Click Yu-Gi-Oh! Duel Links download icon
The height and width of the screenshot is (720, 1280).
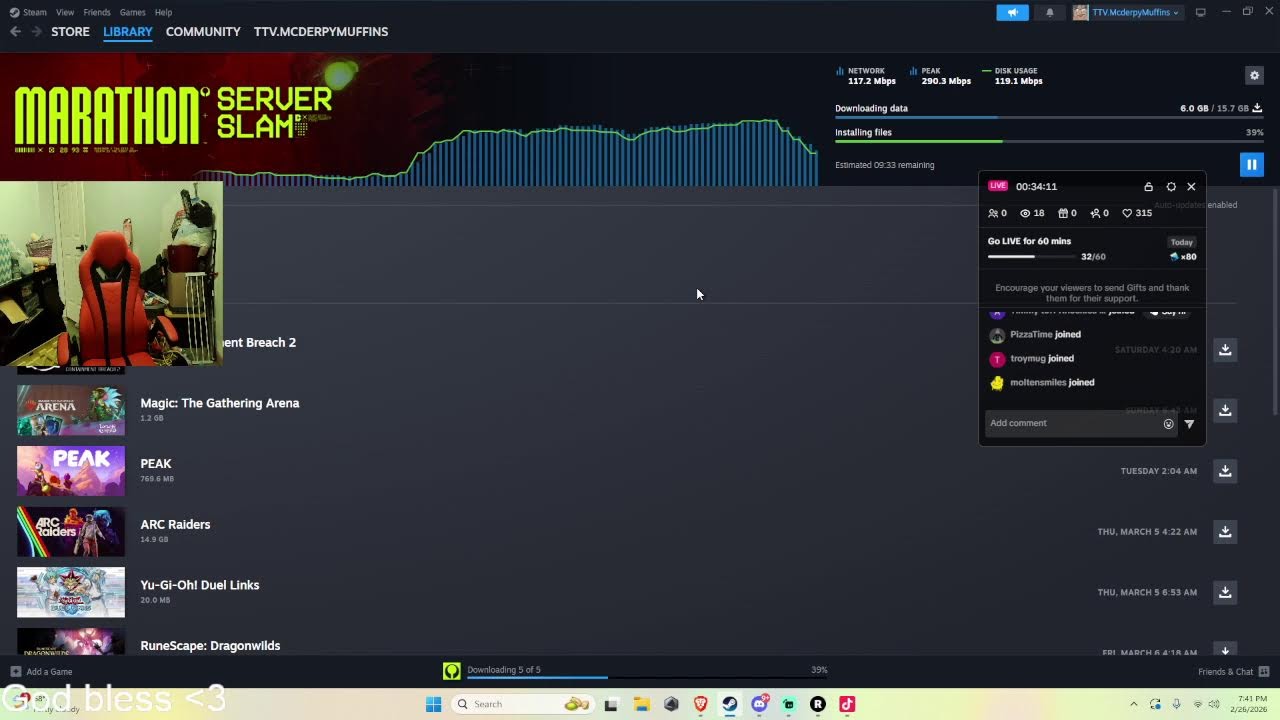(x=1225, y=592)
